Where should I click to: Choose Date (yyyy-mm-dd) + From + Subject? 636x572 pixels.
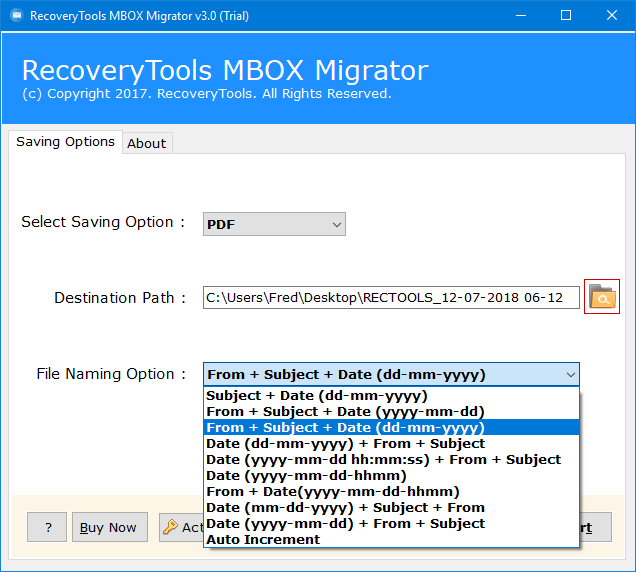(391, 524)
